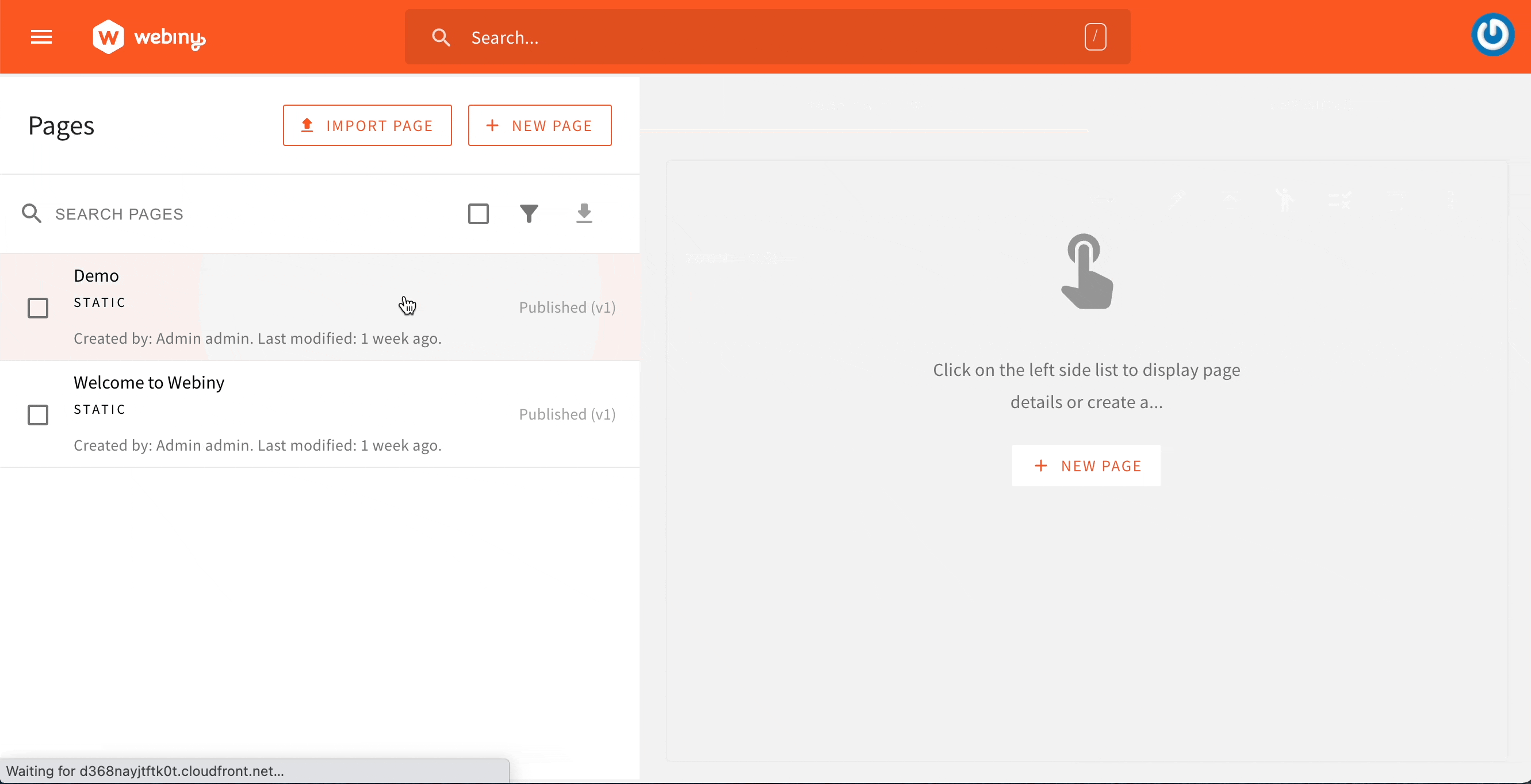Select the checkbox for the Demo page
Image resolution: width=1531 pixels, height=784 pixels.
(x=38, y=308)
